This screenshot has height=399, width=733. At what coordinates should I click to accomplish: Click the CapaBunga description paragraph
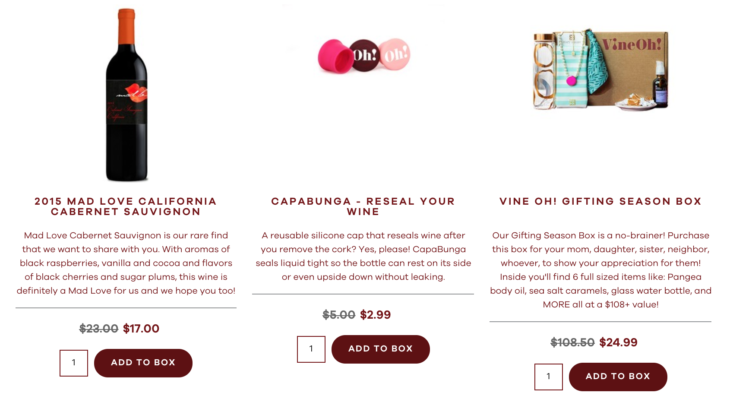pyautogui.click(x=363, y=256)
